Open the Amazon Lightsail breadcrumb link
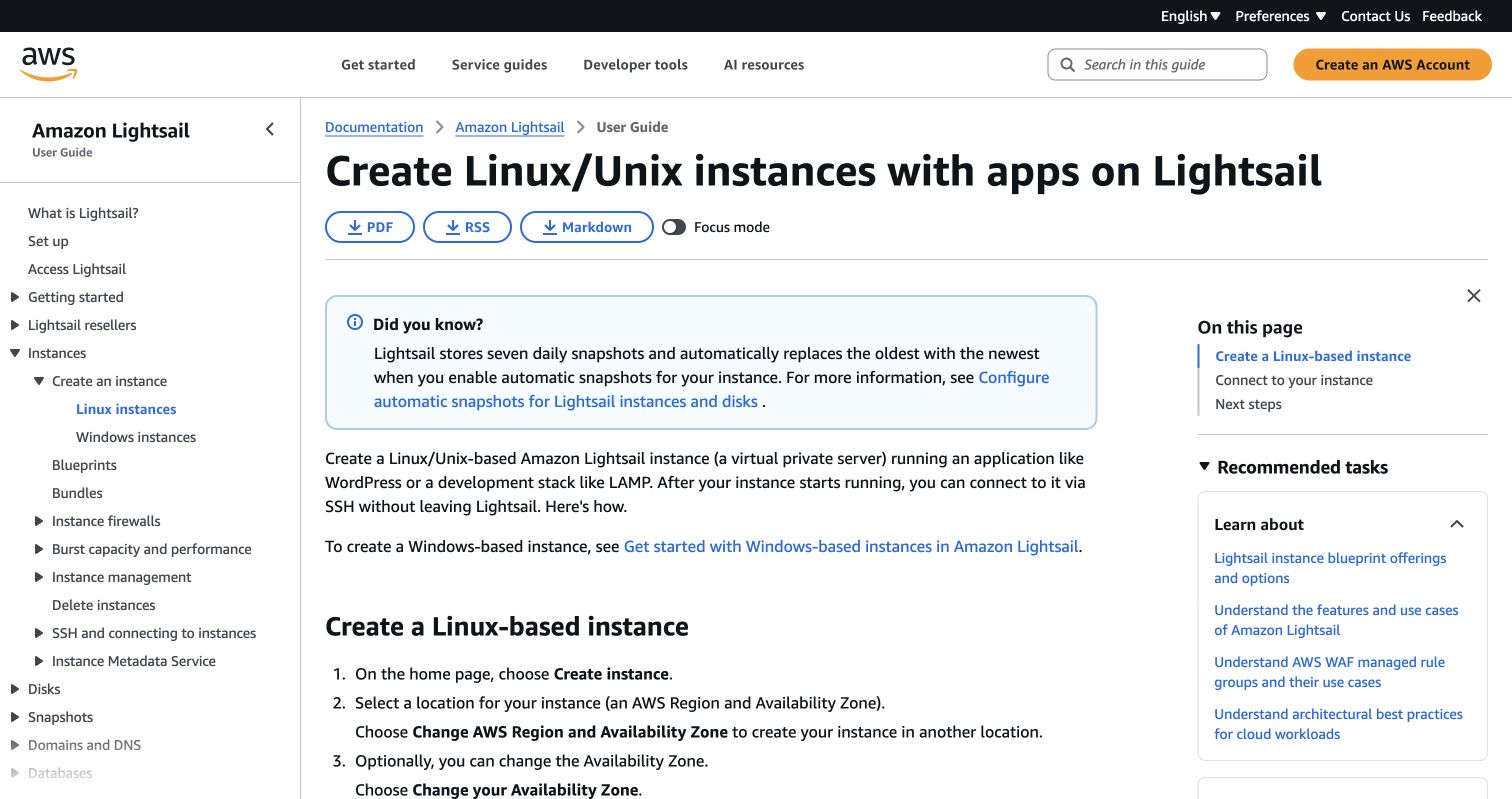Image resolution: width=1512 pixels, height=799 pixels. click(510, 127)
